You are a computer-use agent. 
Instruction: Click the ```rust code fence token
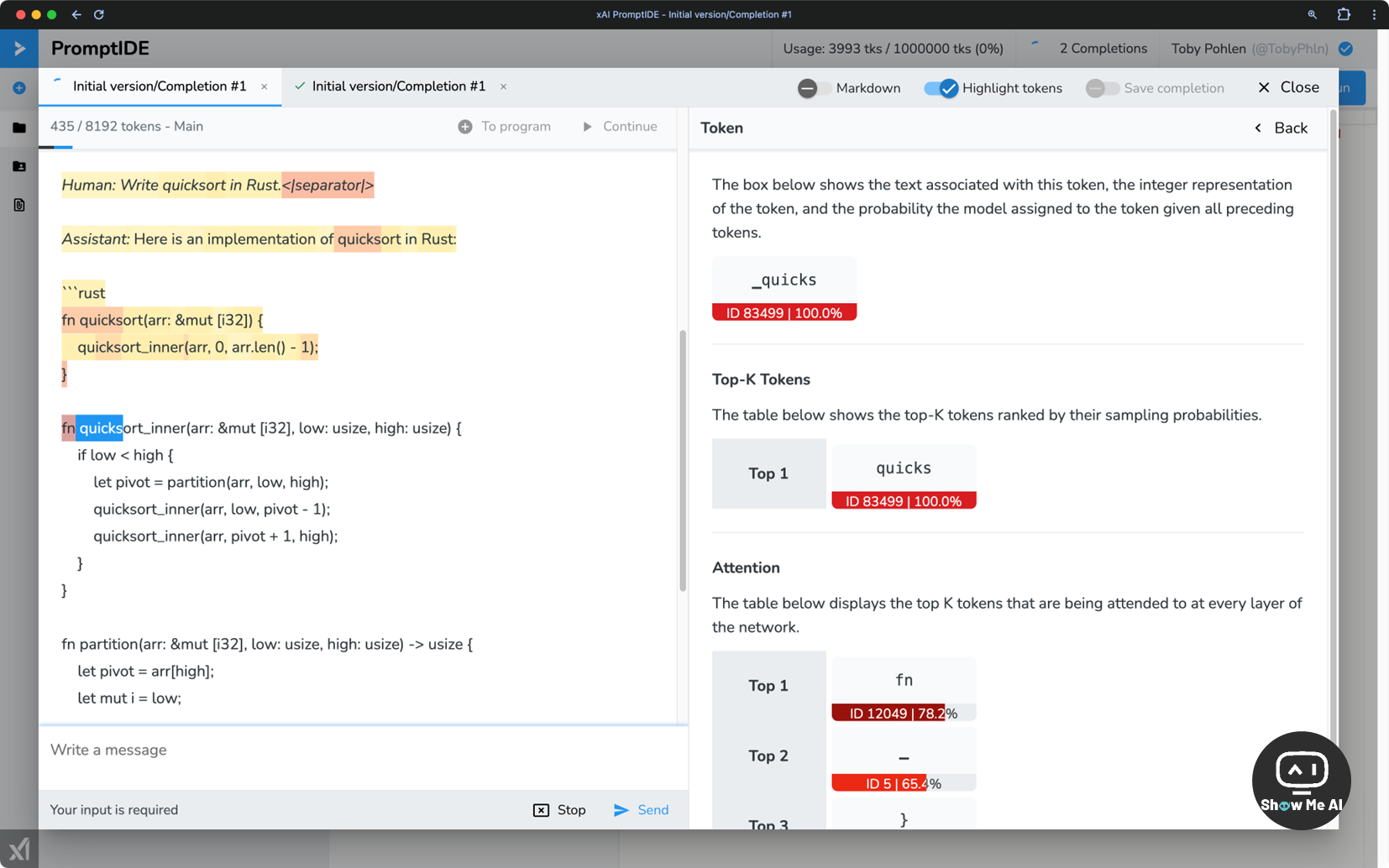coord(83,293)
